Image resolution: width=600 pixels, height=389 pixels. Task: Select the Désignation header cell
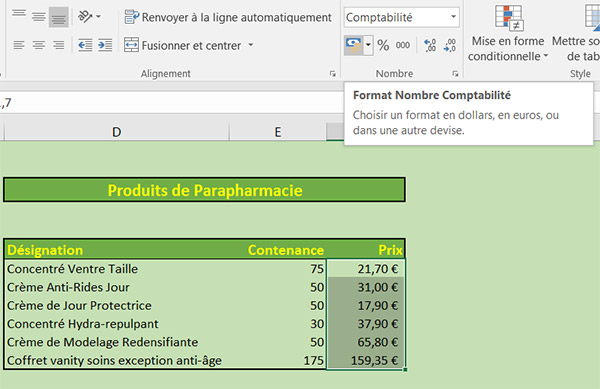[117, 250]
